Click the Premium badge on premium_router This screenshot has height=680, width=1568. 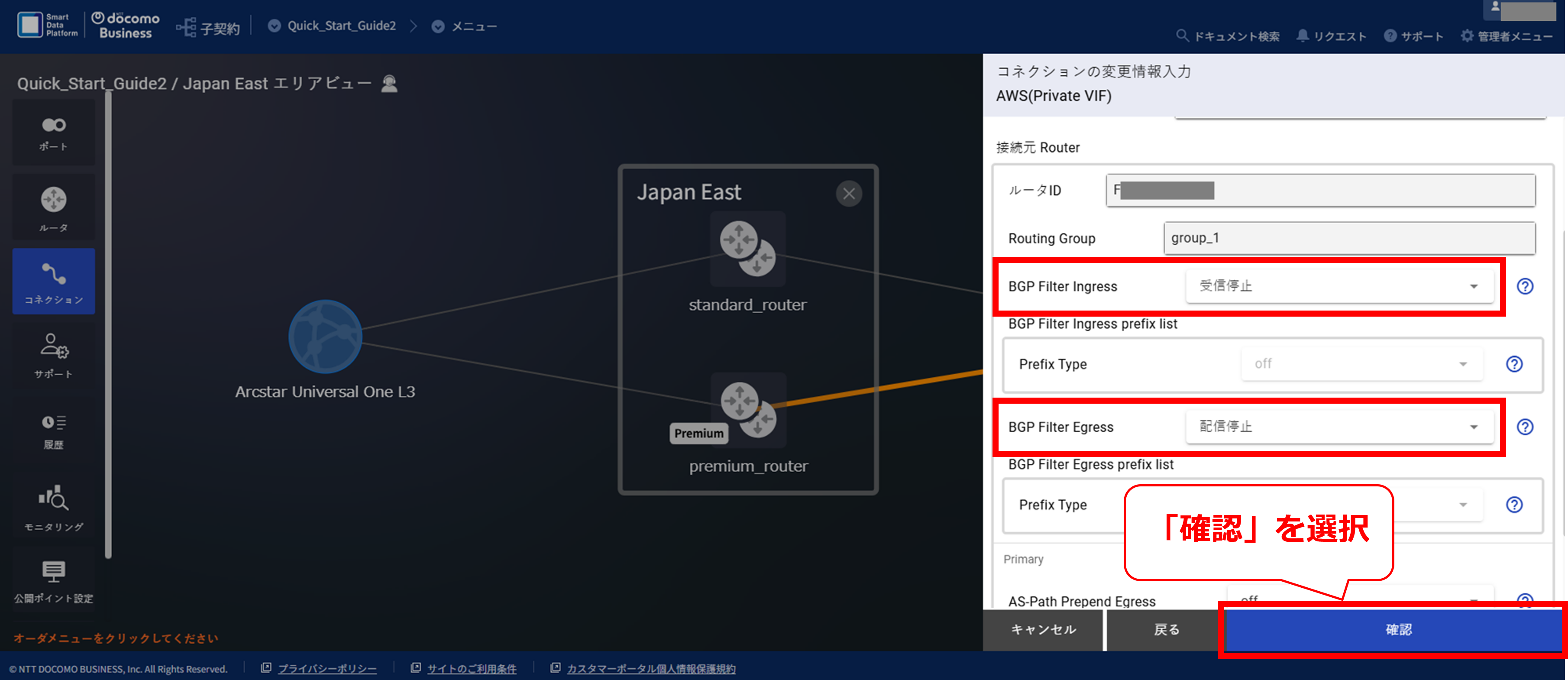point(699,434)
